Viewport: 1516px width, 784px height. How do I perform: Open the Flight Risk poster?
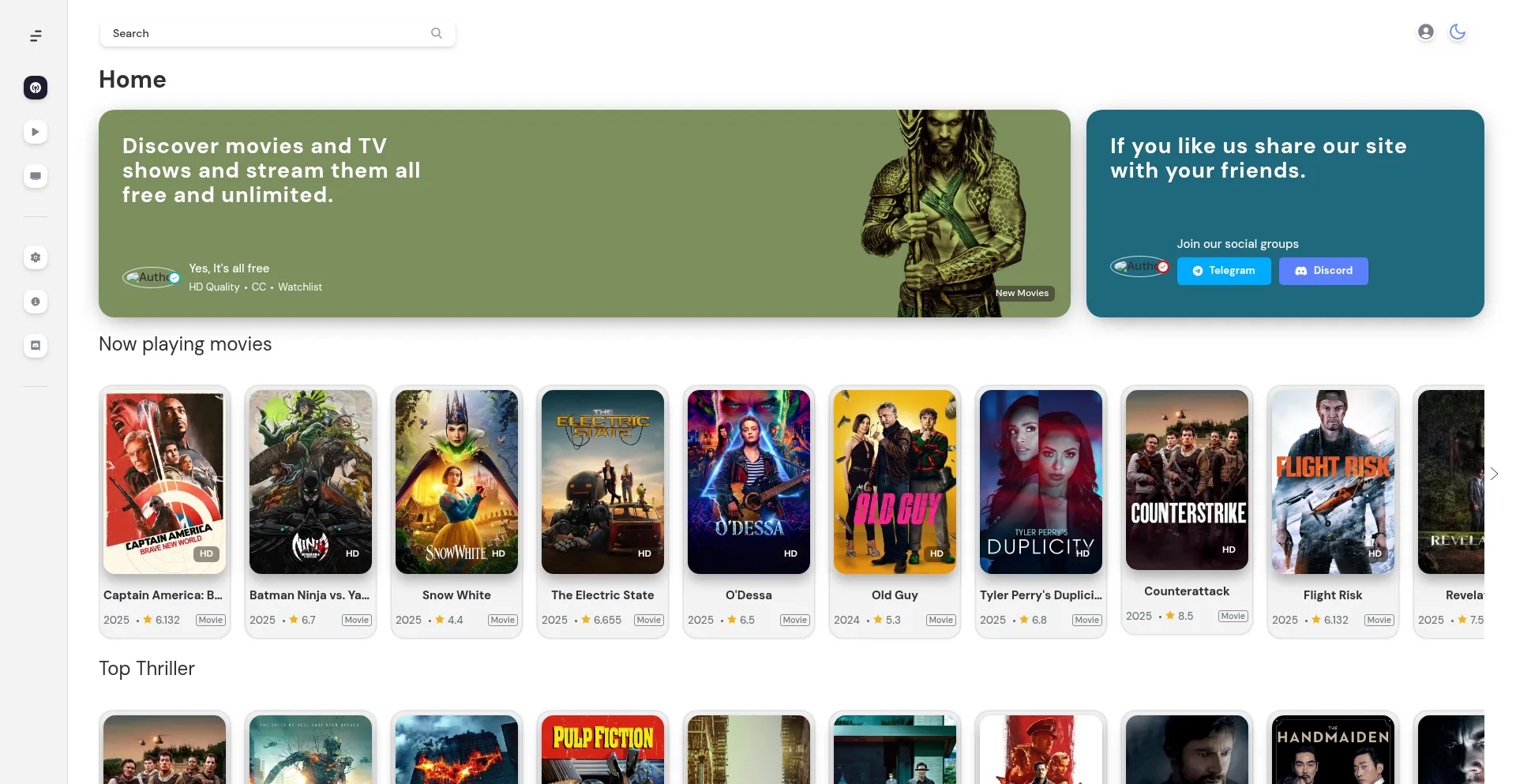pos(1333,482)
